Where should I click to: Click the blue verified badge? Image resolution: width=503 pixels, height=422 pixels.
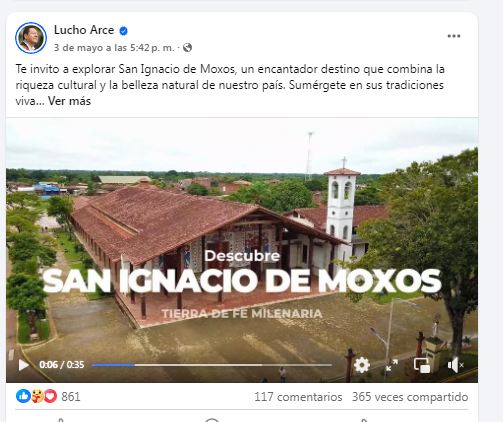pyautogui.click(x=123, y=31)
